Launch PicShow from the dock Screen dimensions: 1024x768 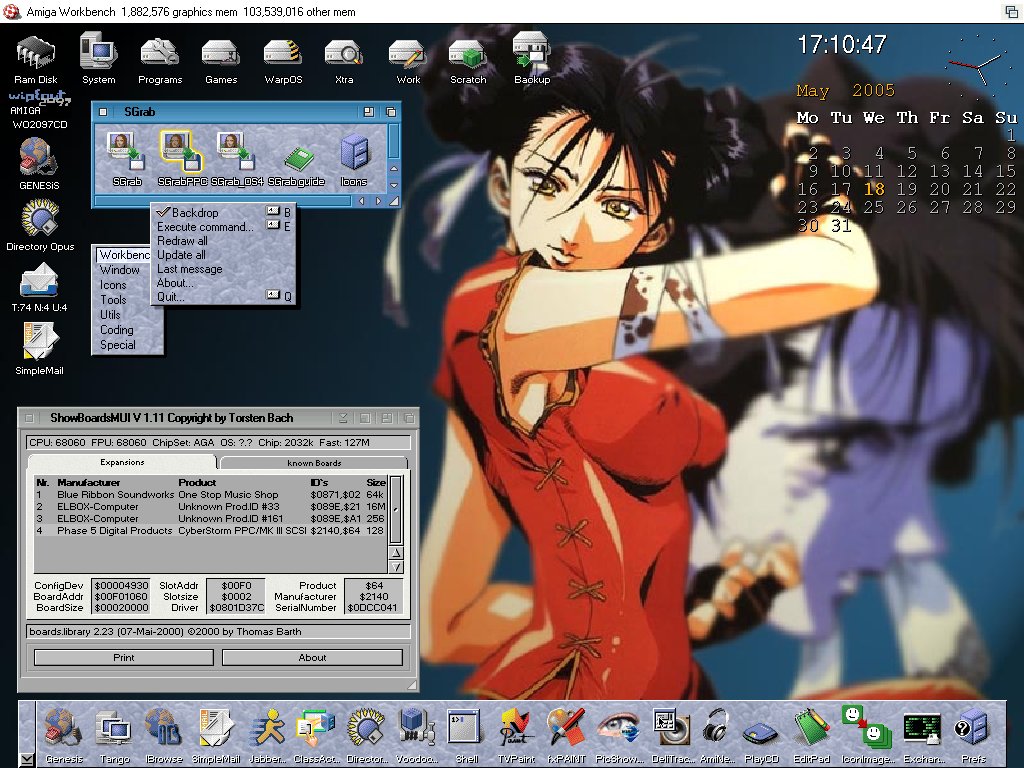(x=617, y=735)
